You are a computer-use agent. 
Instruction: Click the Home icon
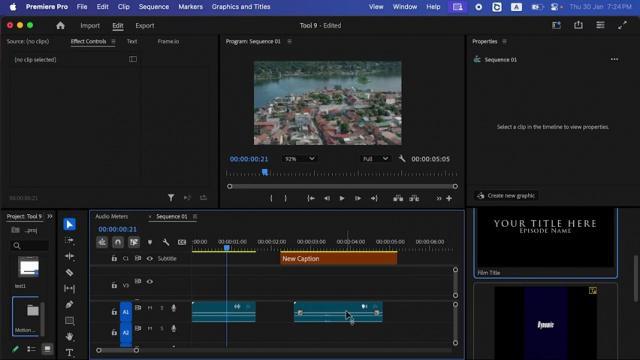coord(60,26)
